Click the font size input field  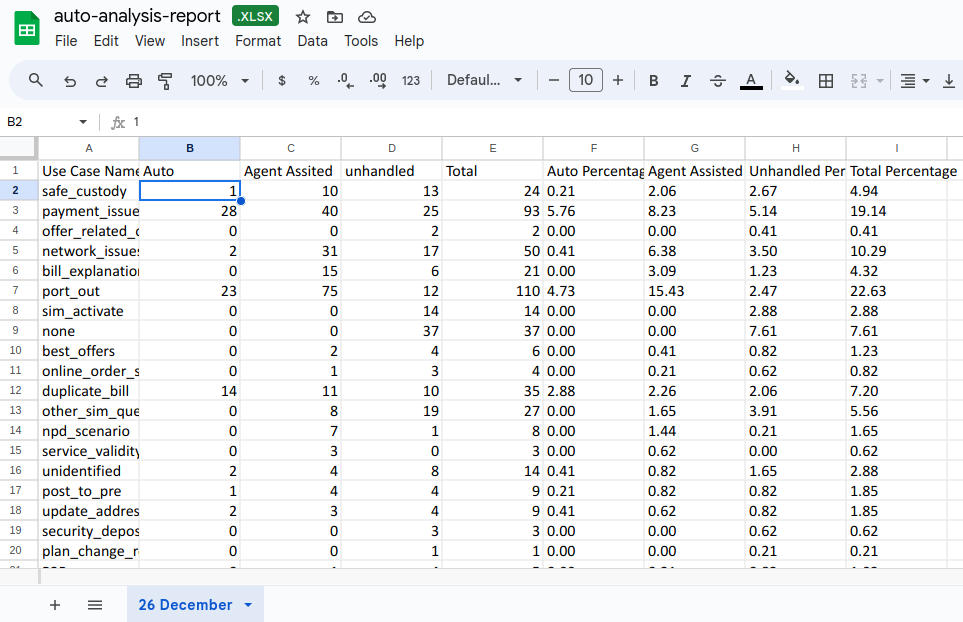[x=586, y=80]
